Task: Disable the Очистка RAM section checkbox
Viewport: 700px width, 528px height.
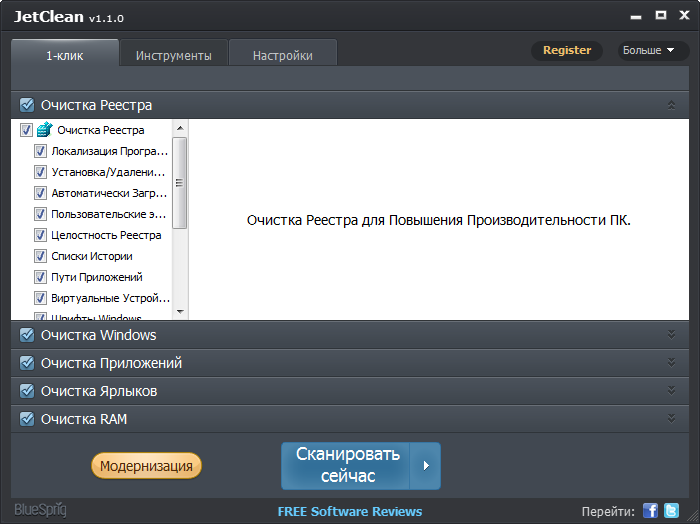Action: 27,419
